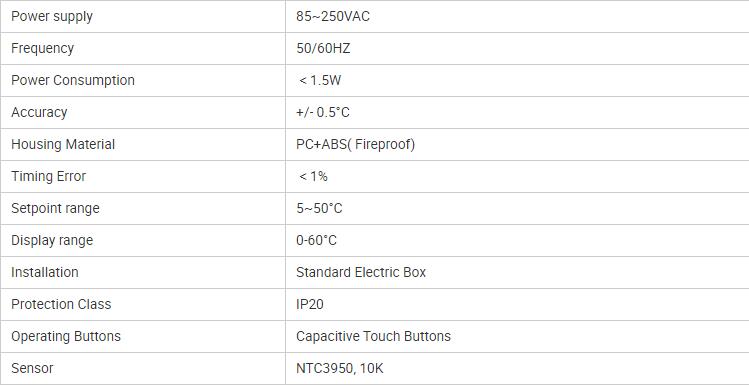Select the 85~250VAC value cell
This screenshot has width=749, height=385.
[x=517, y=16]
